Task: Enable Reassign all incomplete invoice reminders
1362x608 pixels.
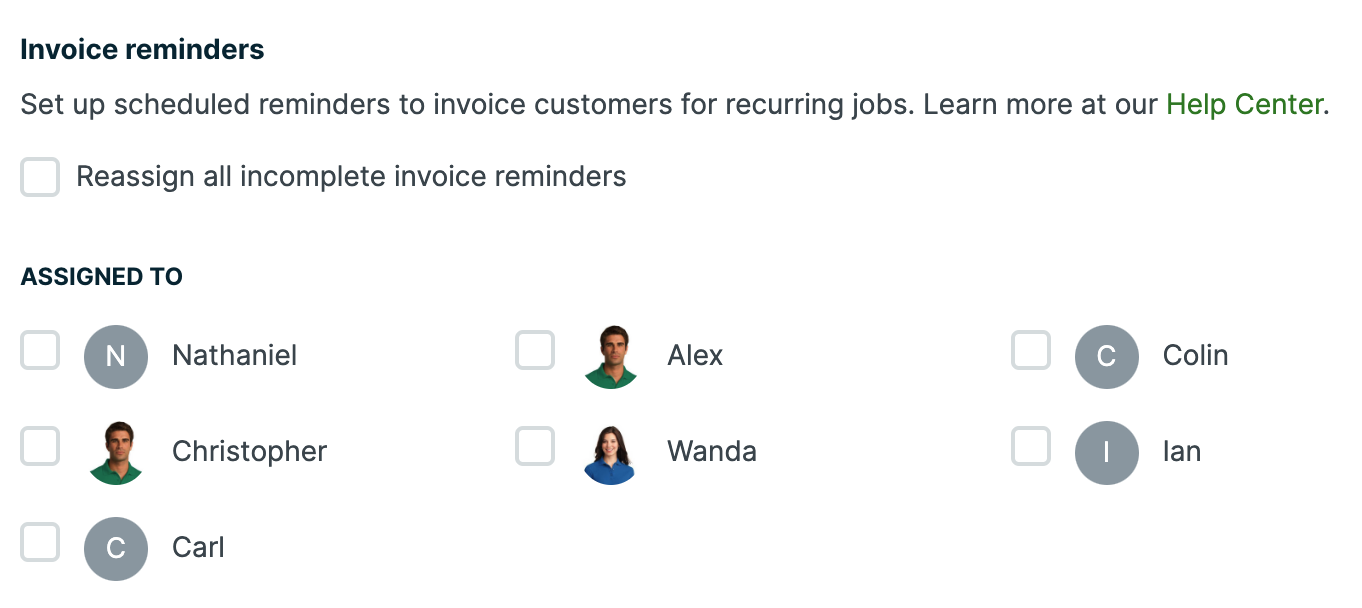Action: 40,178
